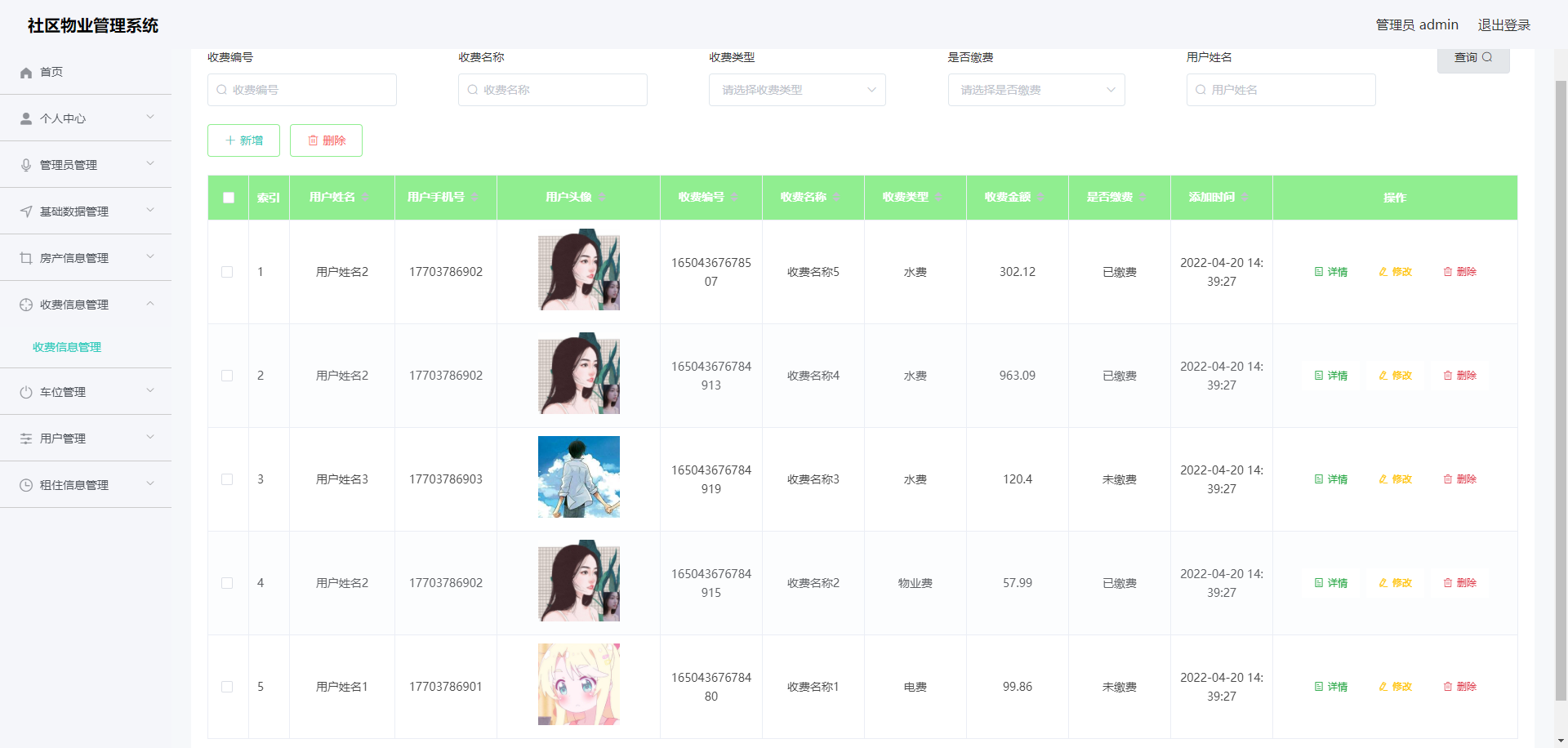
Task: Click the home icon beside 首页
Action: 26,73
